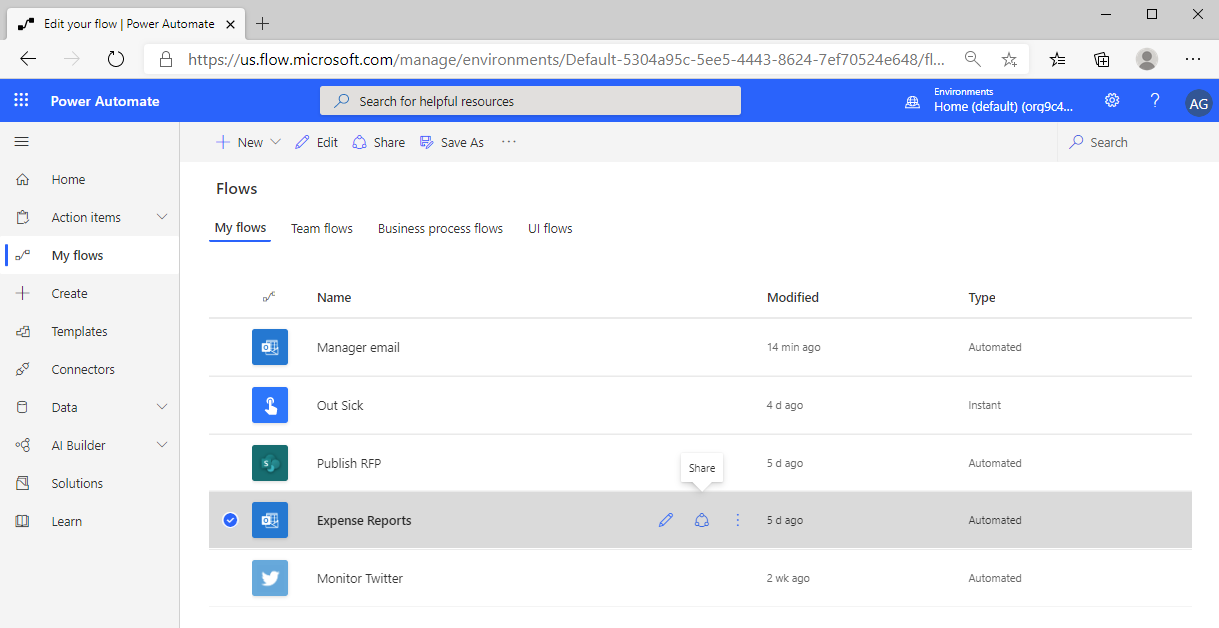The width and height of the screenshot is (1219, 628).
Task: Open the Expense Reports flow
Action: pos(364,521)
